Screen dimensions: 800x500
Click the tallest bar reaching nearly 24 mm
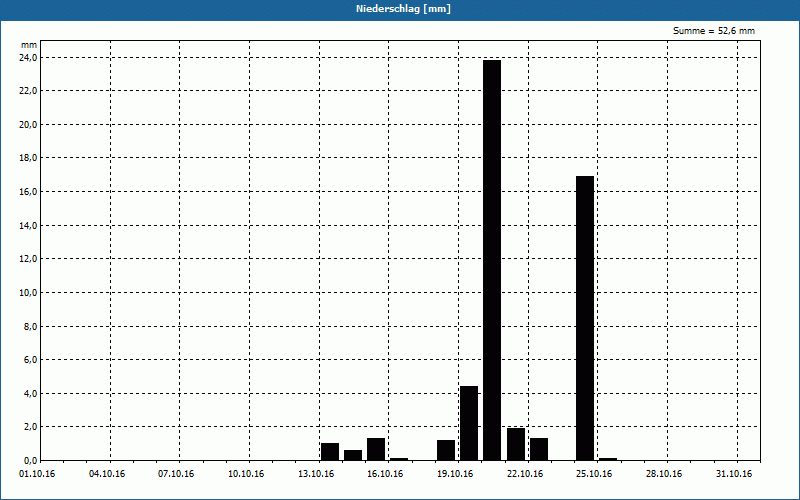[x=492, y=260]
